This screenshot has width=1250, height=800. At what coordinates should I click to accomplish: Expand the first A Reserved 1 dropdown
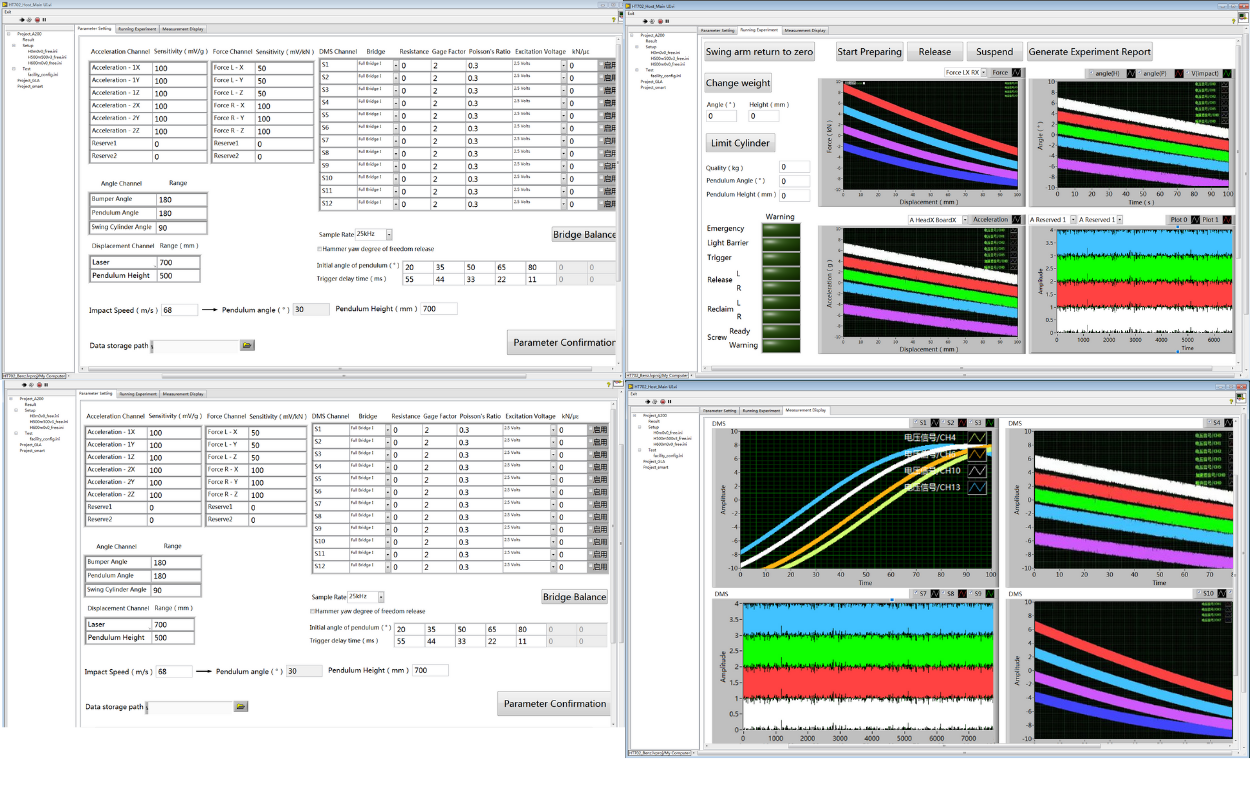coord(1072,219)
